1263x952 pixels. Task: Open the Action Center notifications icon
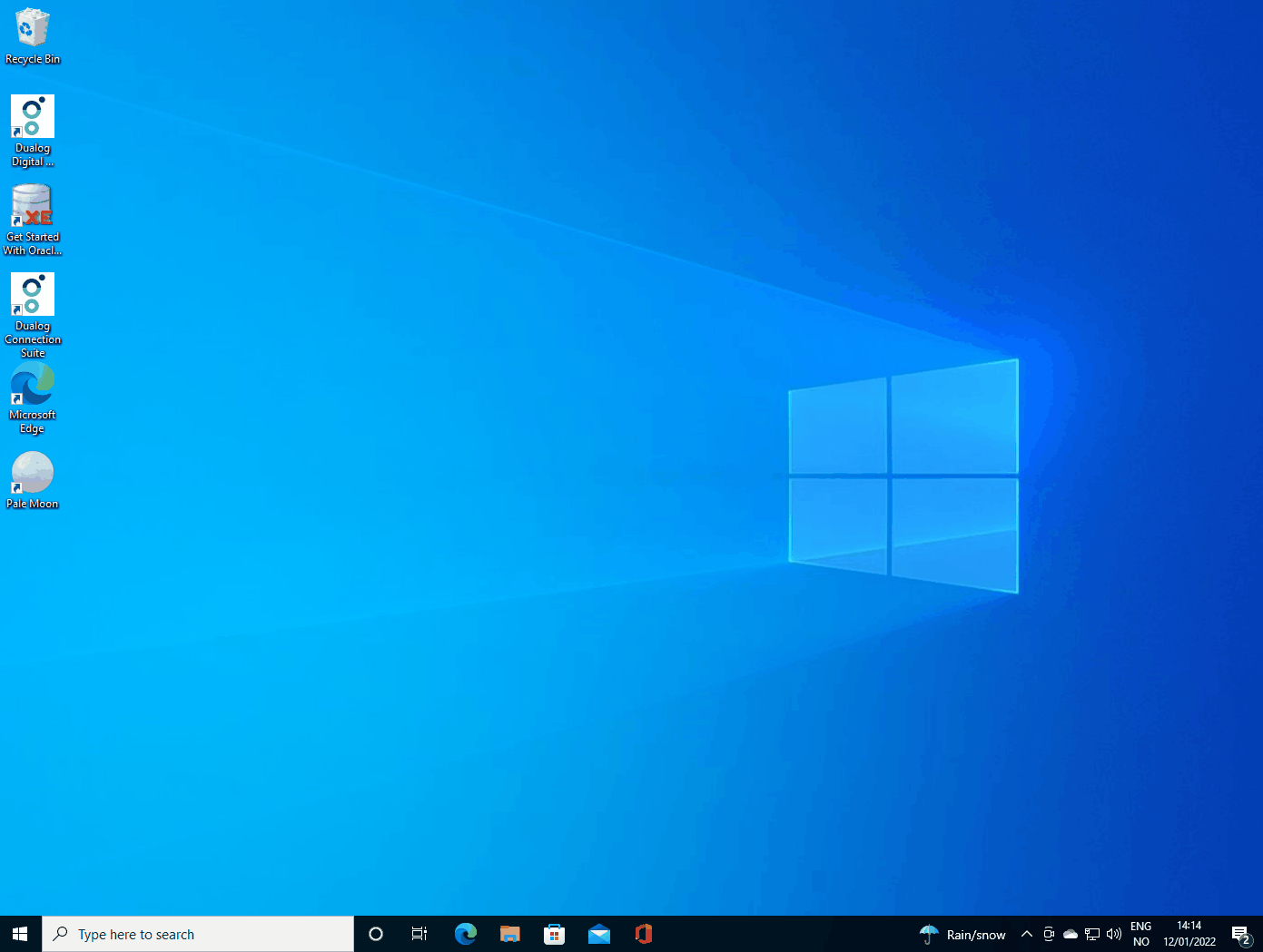pyautogui.click(x=1241, y=934)
